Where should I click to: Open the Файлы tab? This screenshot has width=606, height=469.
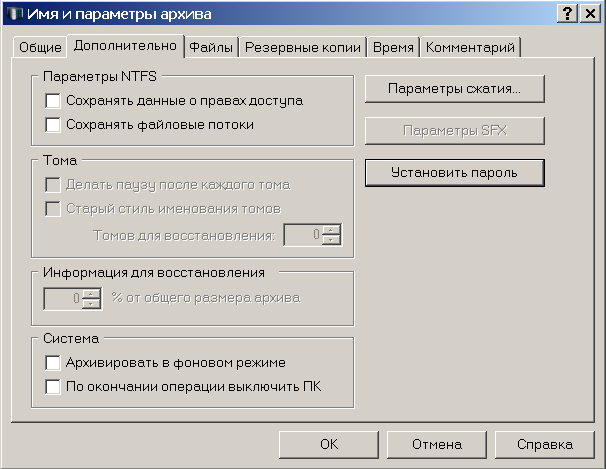tap(211, 47)
